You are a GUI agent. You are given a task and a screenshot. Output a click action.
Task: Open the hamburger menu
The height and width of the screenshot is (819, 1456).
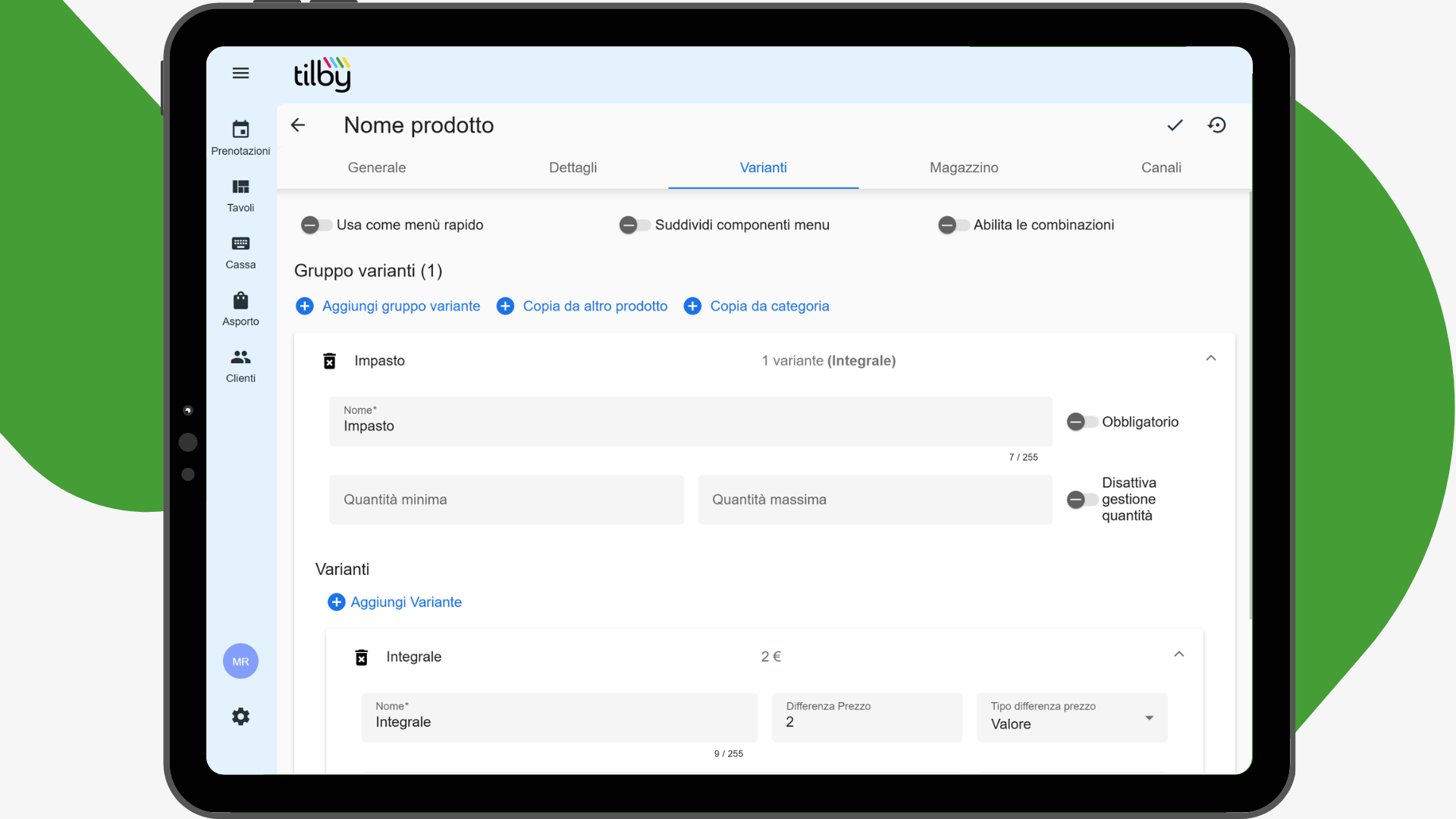point(240,73)
